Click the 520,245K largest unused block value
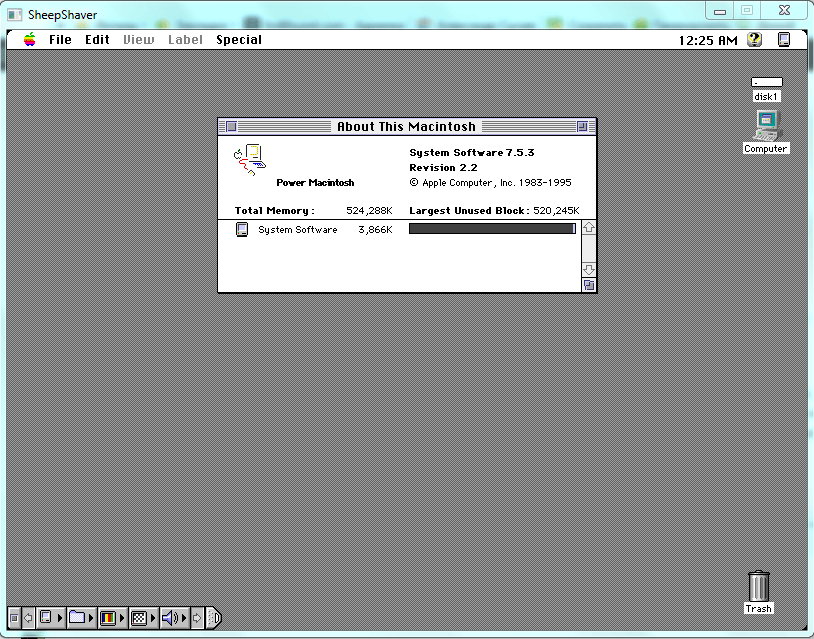814x639 pixels. click(556, 211)
